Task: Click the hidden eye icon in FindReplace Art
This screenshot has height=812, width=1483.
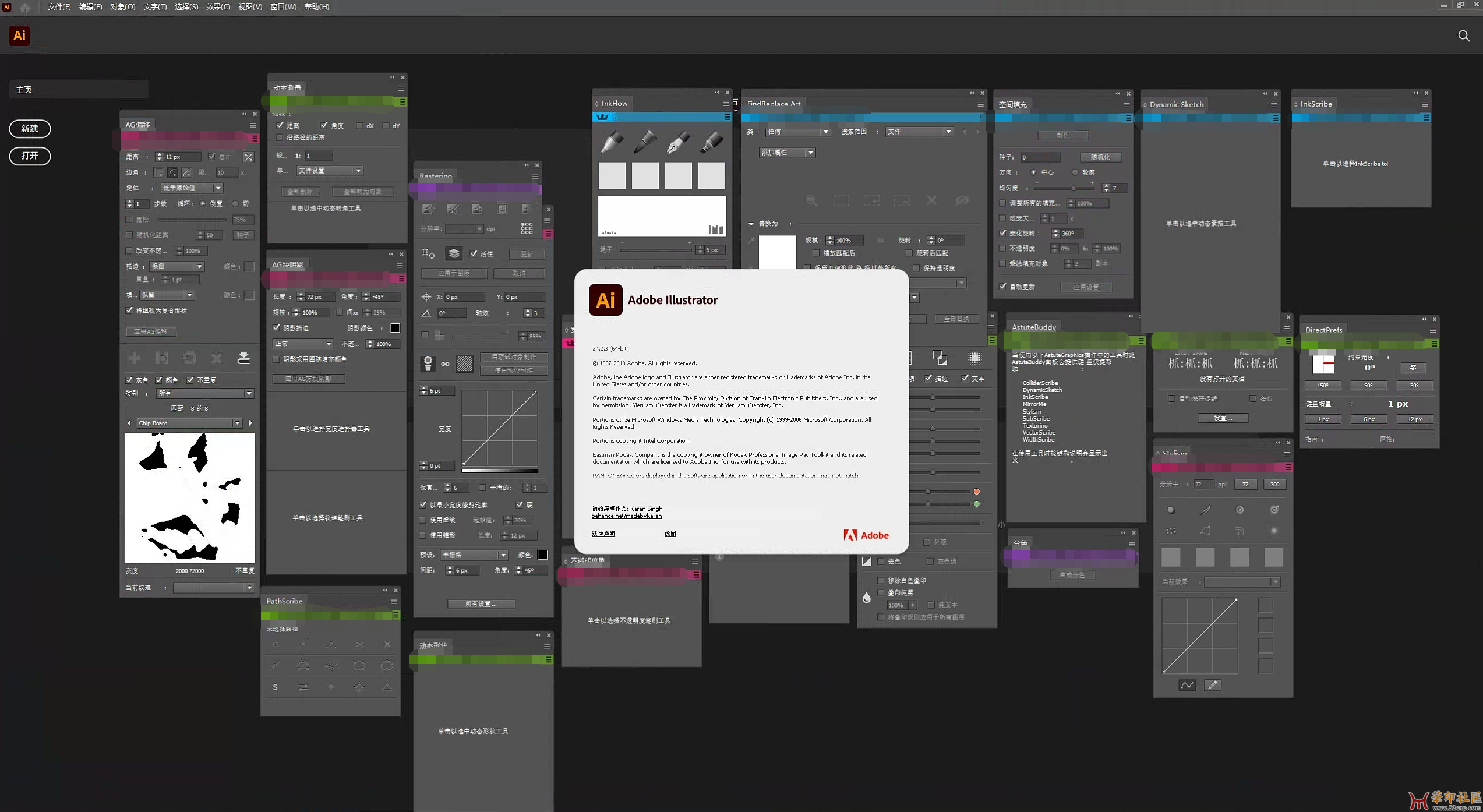Action: tap(962, 200)
